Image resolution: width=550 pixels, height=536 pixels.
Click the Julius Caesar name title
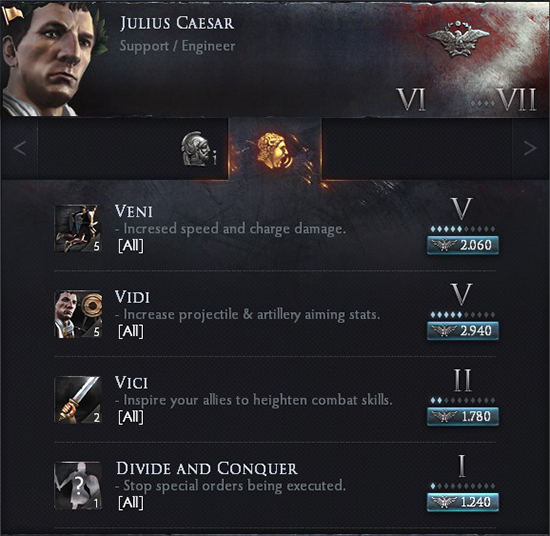click(x=177, y=24)
